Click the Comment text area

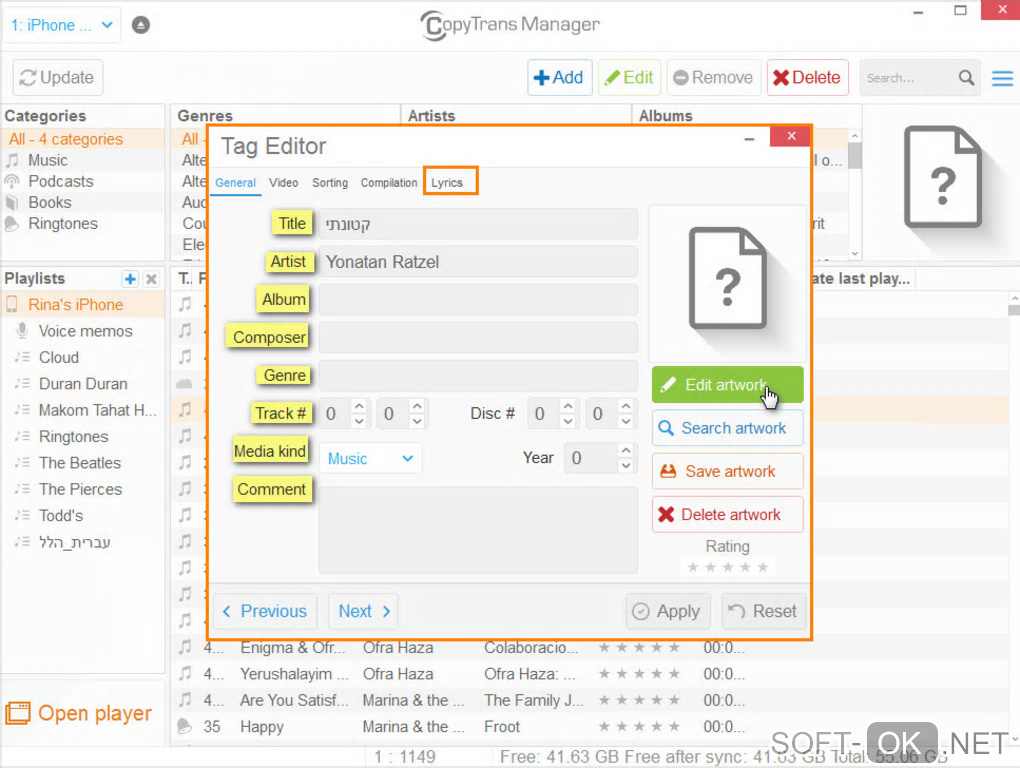pos(478,530)
